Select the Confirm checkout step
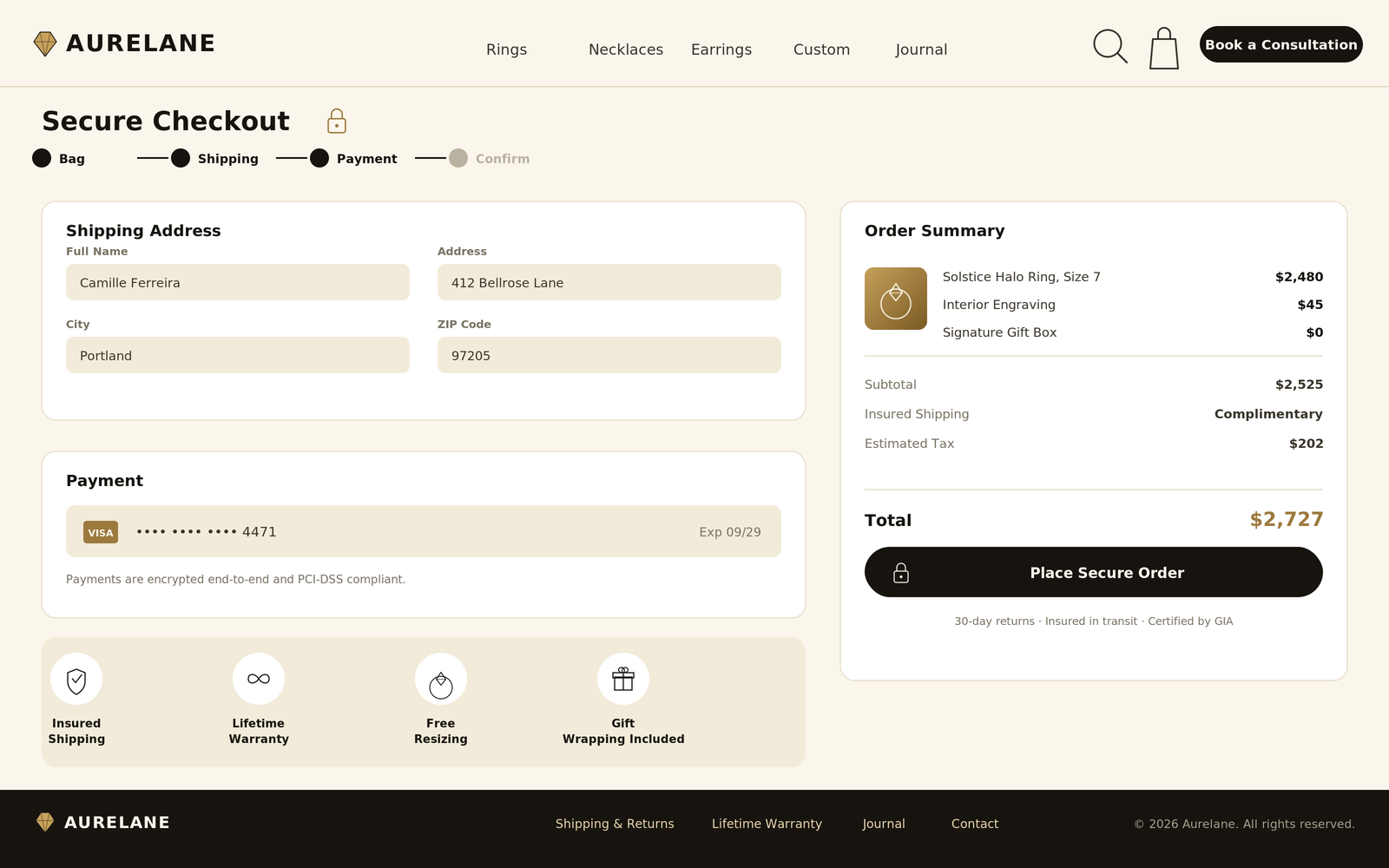The height and width of the screenshot is (868, 1389). pos(490,158)
